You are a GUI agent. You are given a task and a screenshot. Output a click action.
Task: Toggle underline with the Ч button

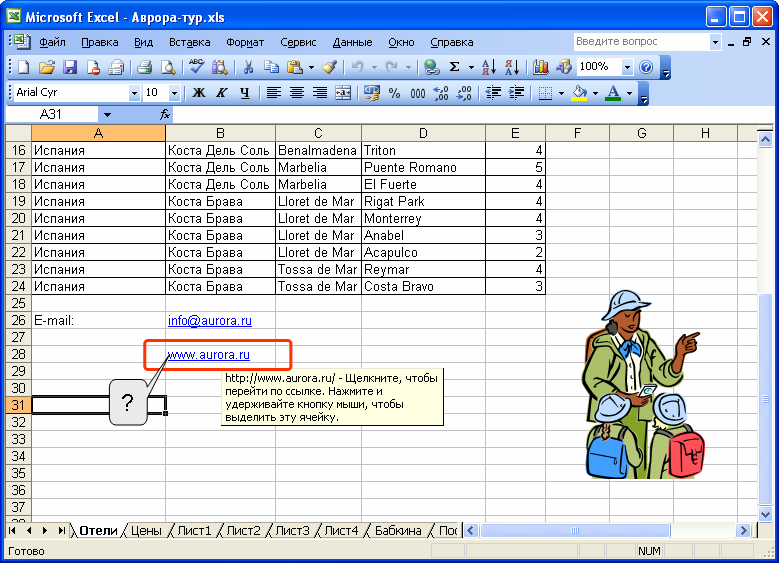click(x=244, y=92)
